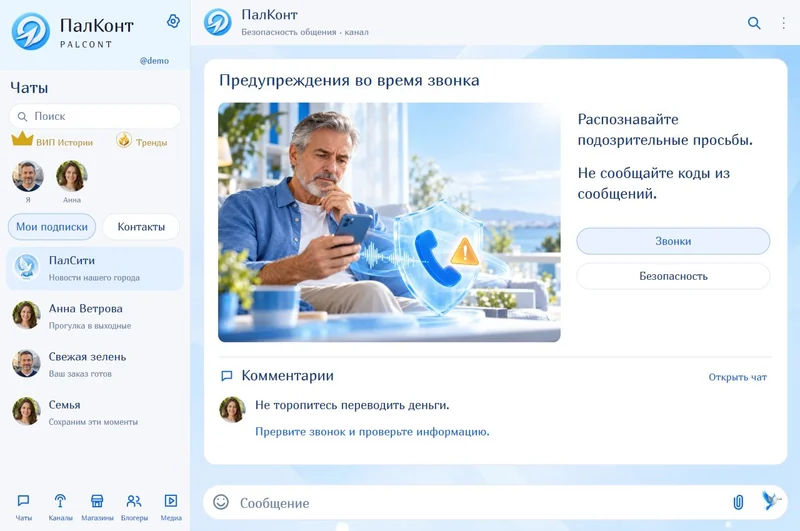The height and width of the screenshot is (531, 800).
Task: Click the Тренды label
Action: point(152,143)
